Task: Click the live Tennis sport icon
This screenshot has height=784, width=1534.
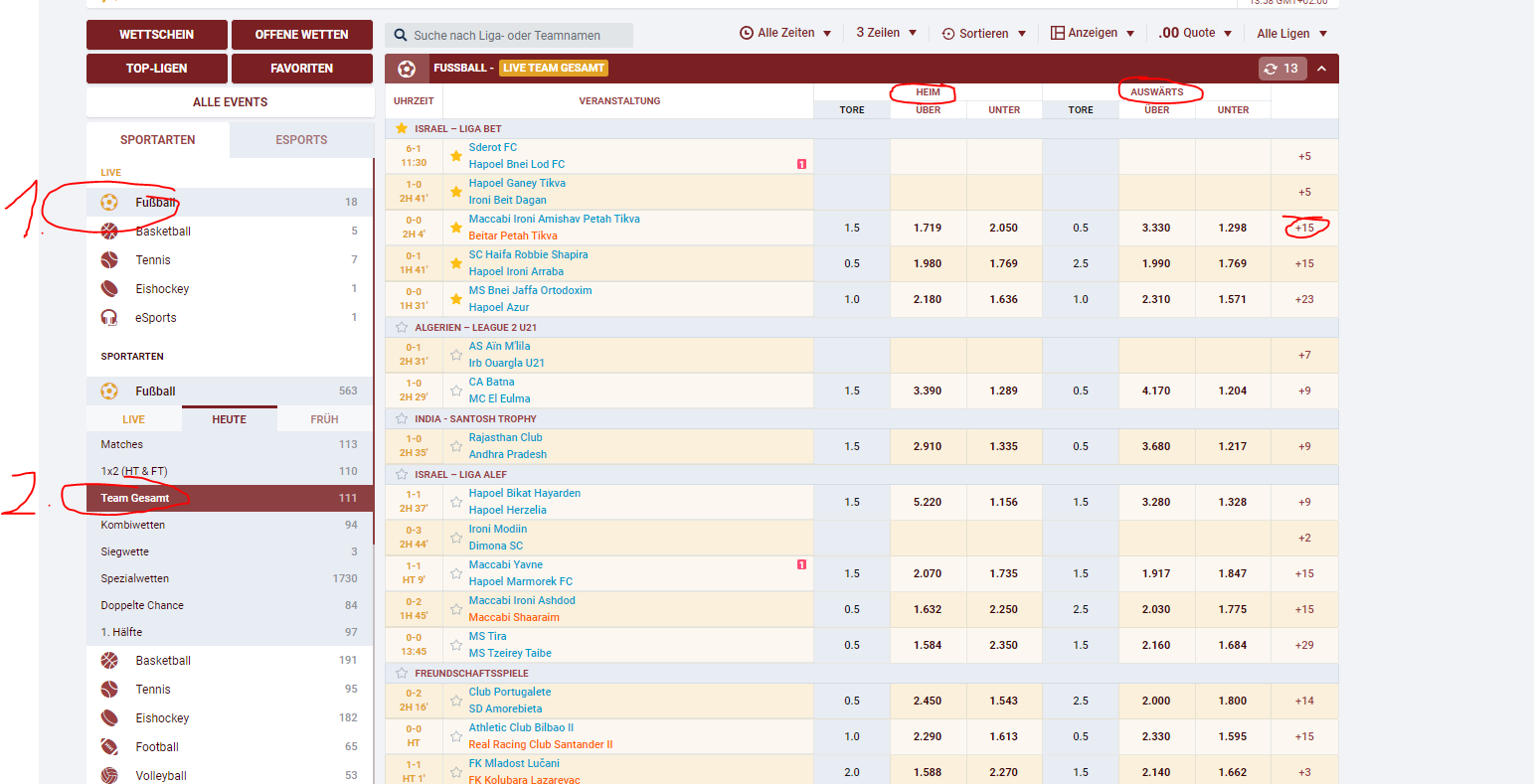Action: click(109, 260)
